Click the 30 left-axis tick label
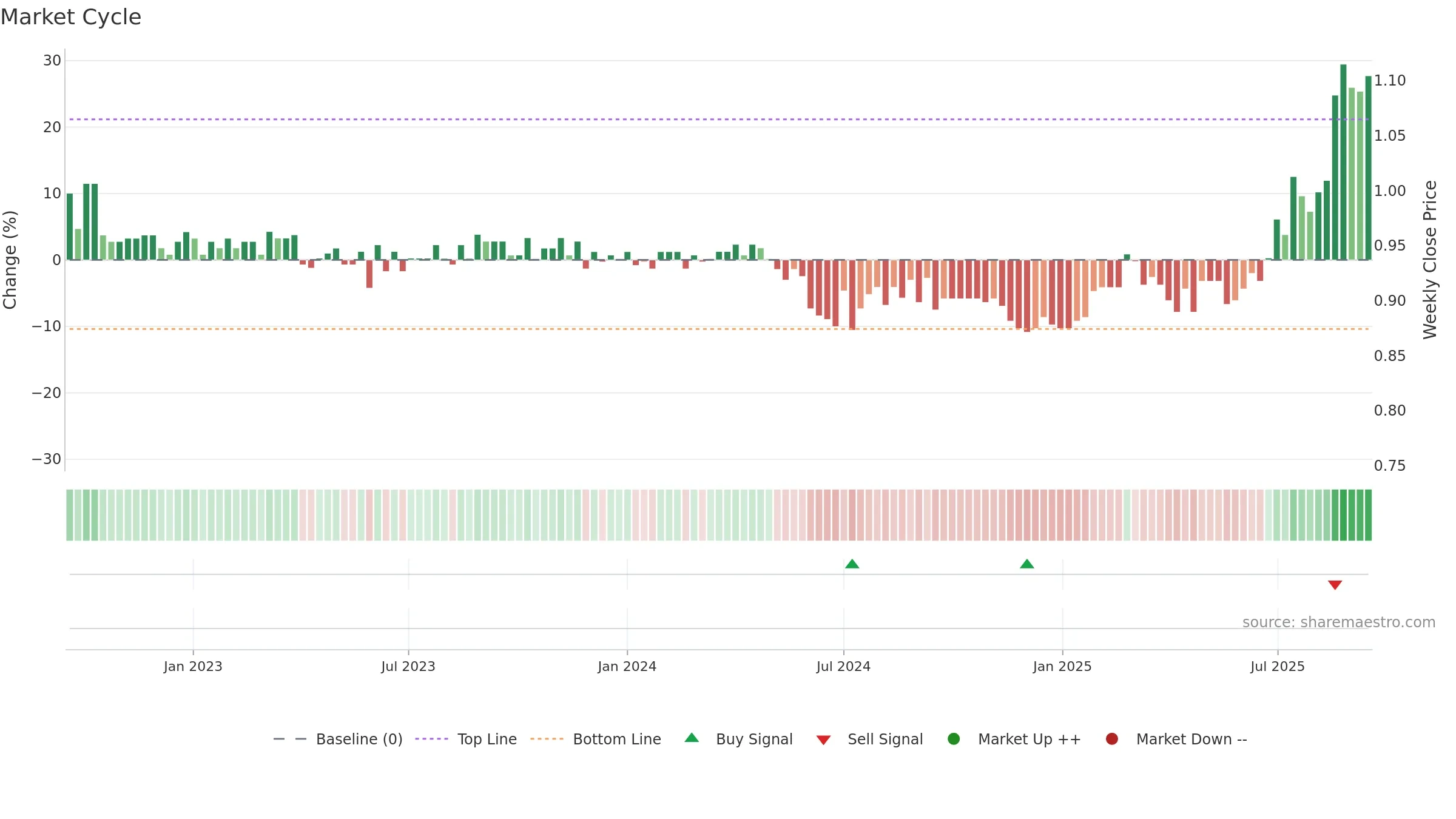 point(52,61)
